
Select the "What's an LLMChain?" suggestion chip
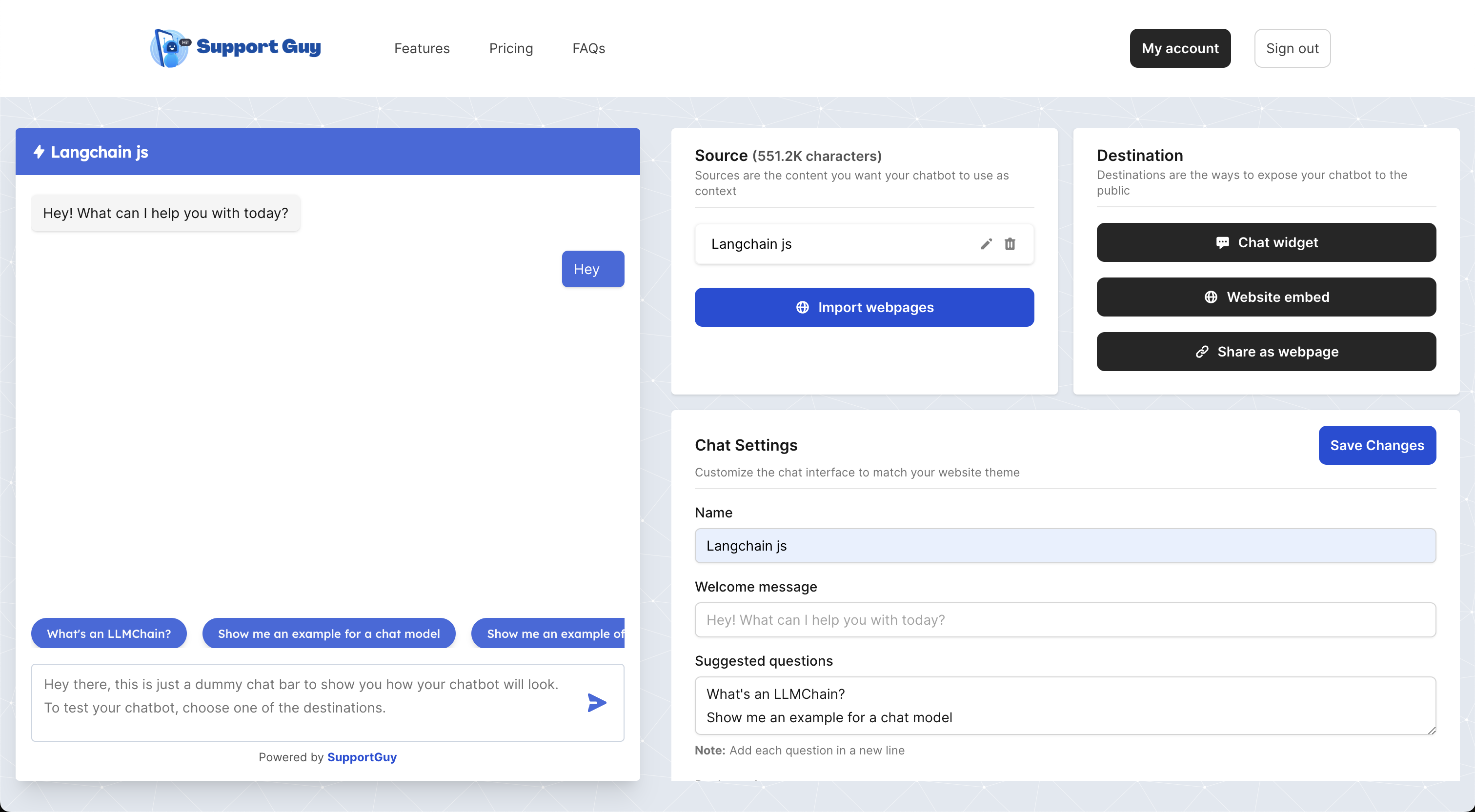coord(109,634)
